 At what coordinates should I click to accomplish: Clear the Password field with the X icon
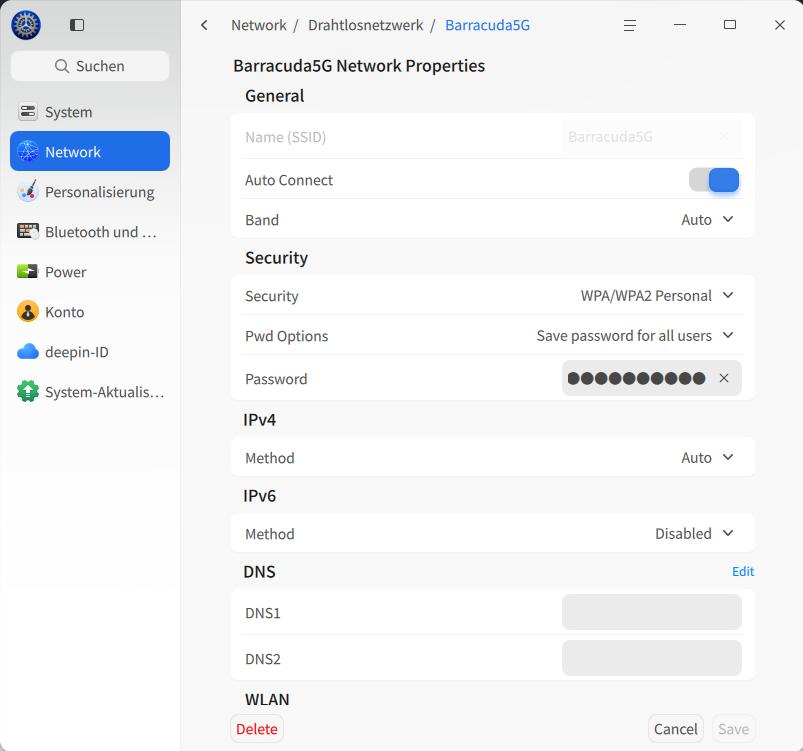tap(724, 378)
